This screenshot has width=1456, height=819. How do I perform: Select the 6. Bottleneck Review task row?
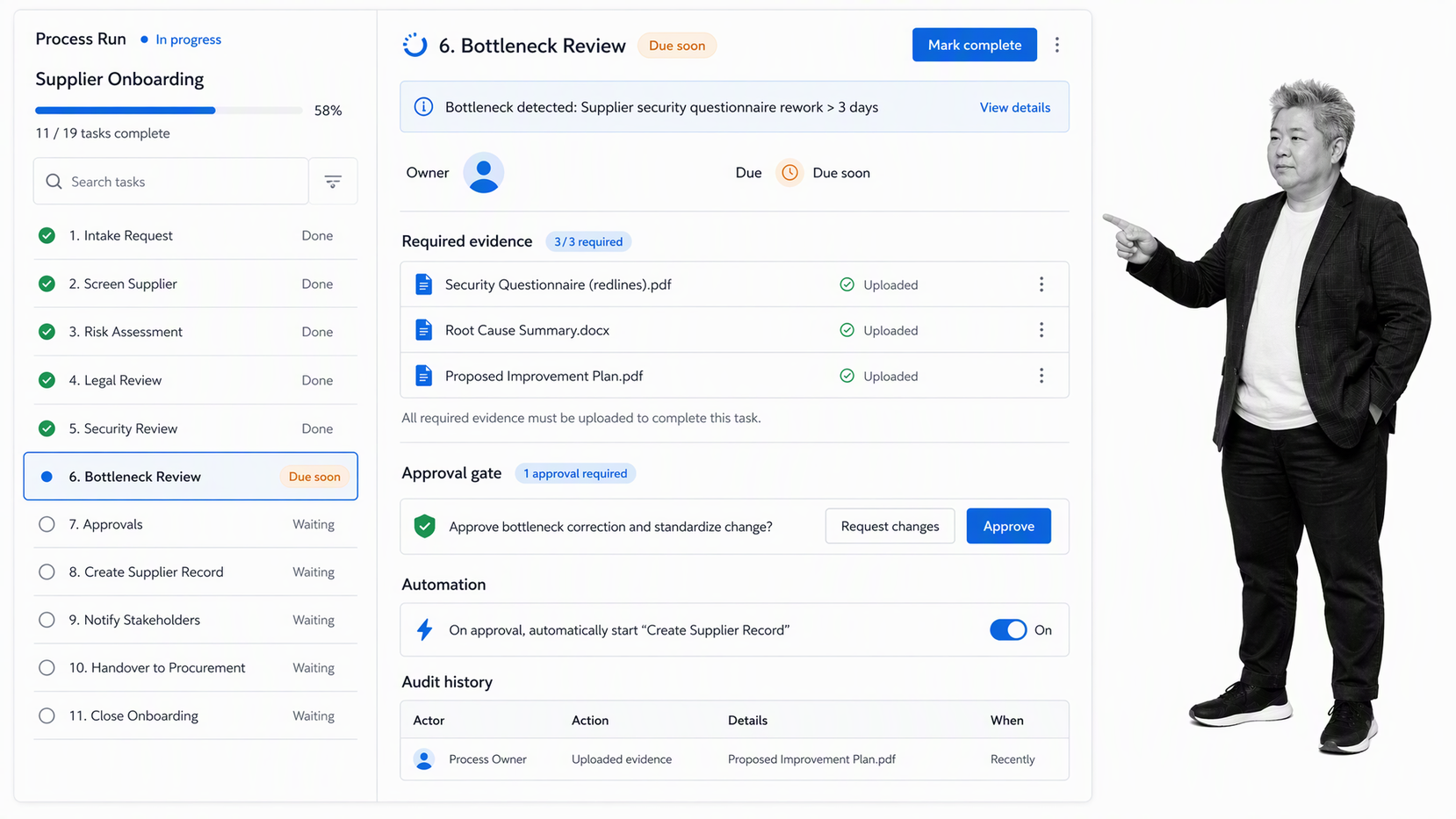(x=191, y=476)
